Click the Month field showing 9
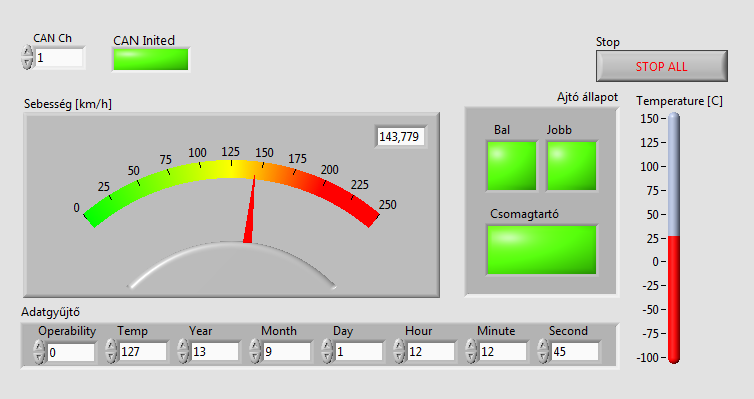Image resolution: width=754 pixels, height=399 pixels. [287, 352]
